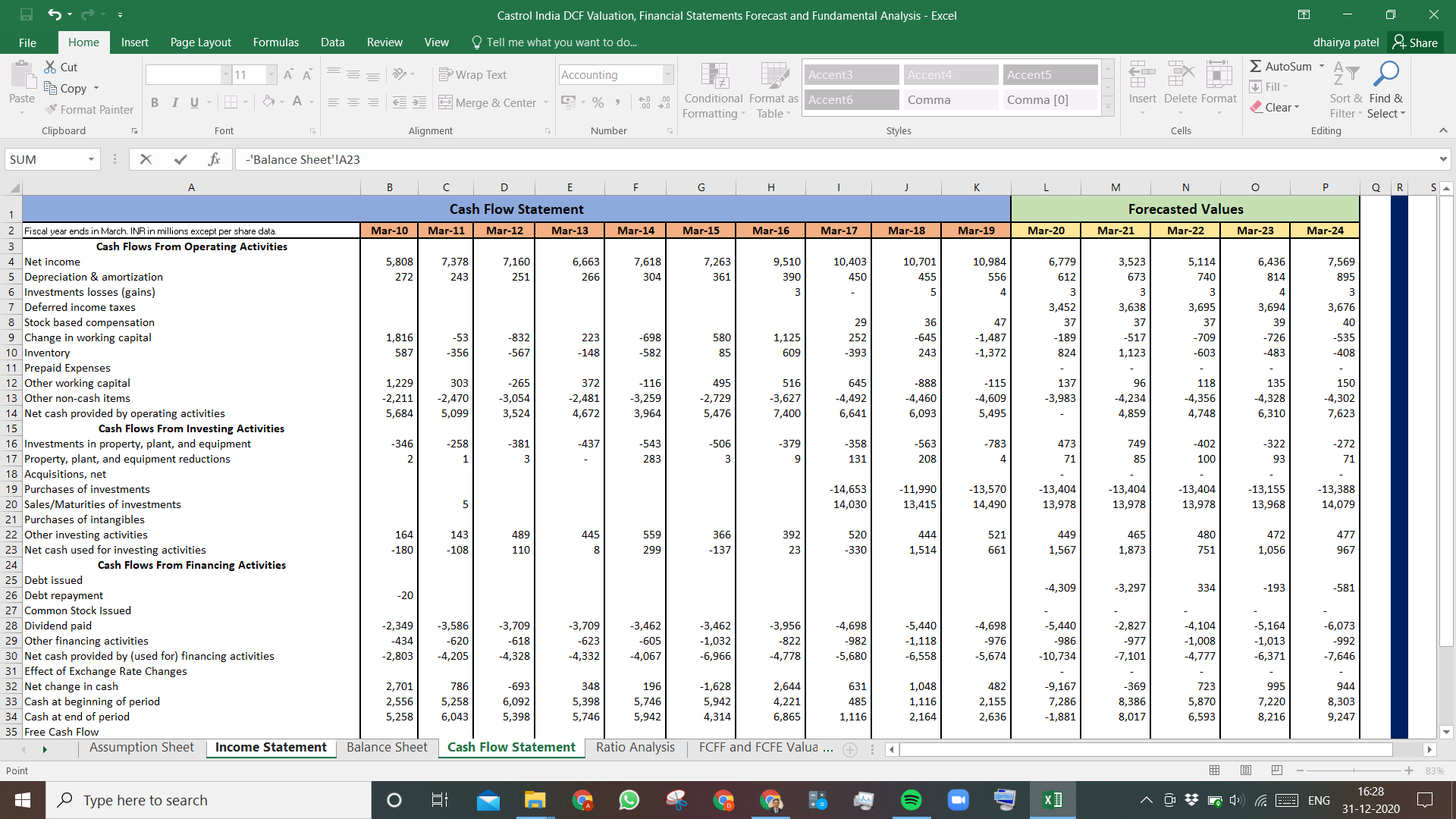
Task: Click in the formula bar text
Action: click(834, 159)
